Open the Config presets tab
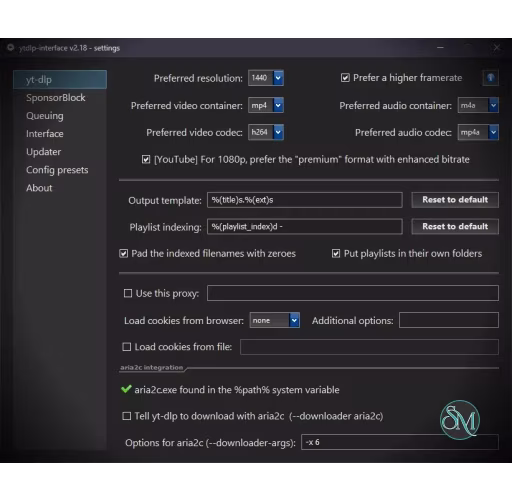Viewport: 512px width, 500px height. click(x=60, y=170)
